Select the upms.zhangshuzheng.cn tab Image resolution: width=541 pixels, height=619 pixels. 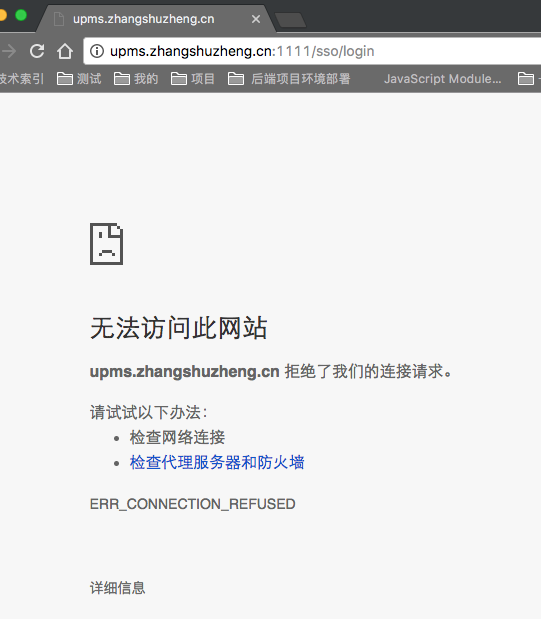pos(156,19)
